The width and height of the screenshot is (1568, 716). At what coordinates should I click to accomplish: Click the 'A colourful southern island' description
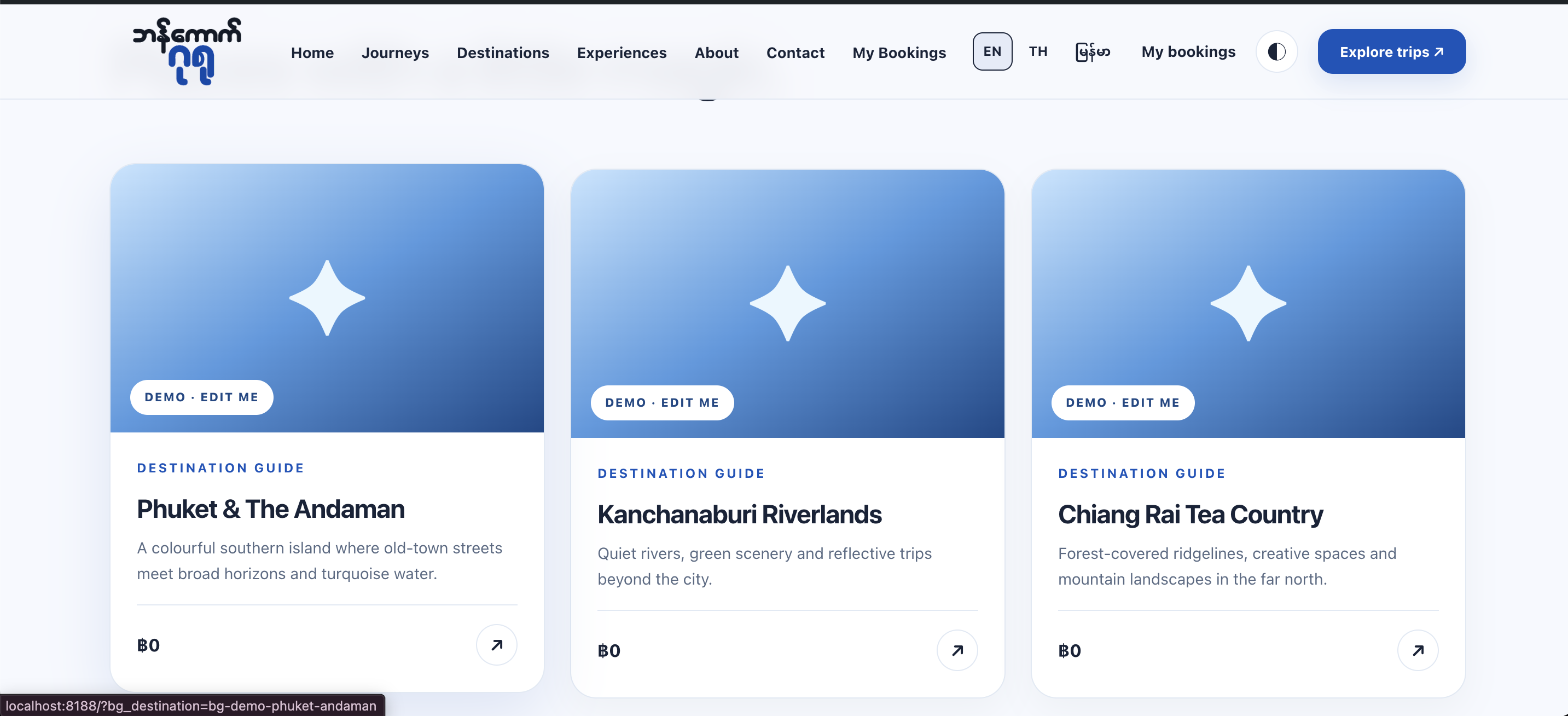click(320, 561)
